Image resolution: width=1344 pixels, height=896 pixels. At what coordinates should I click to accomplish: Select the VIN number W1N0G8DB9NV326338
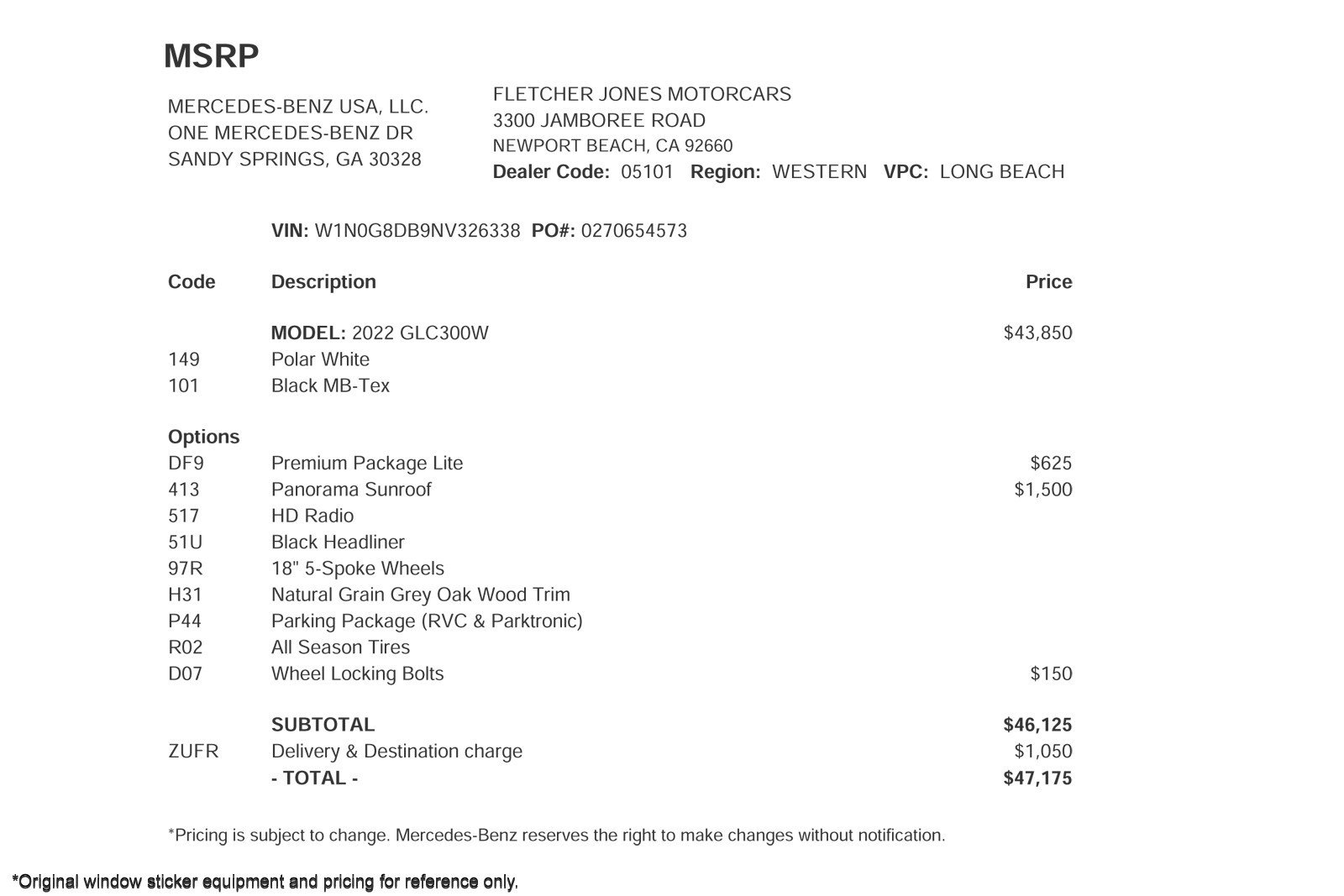417,231
